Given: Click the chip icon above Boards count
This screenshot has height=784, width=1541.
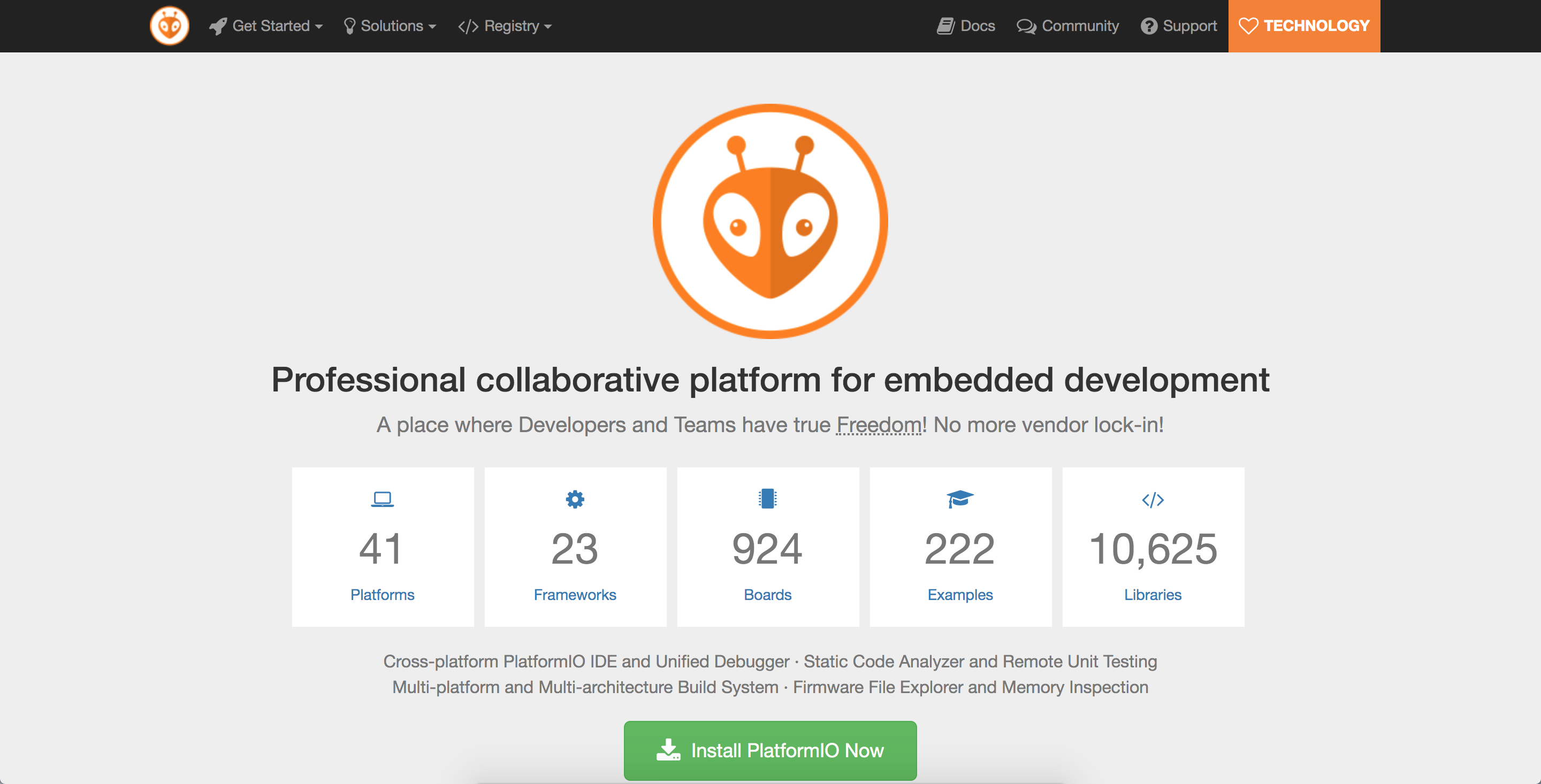Looking at the screenshot, I should pos(767,499).
